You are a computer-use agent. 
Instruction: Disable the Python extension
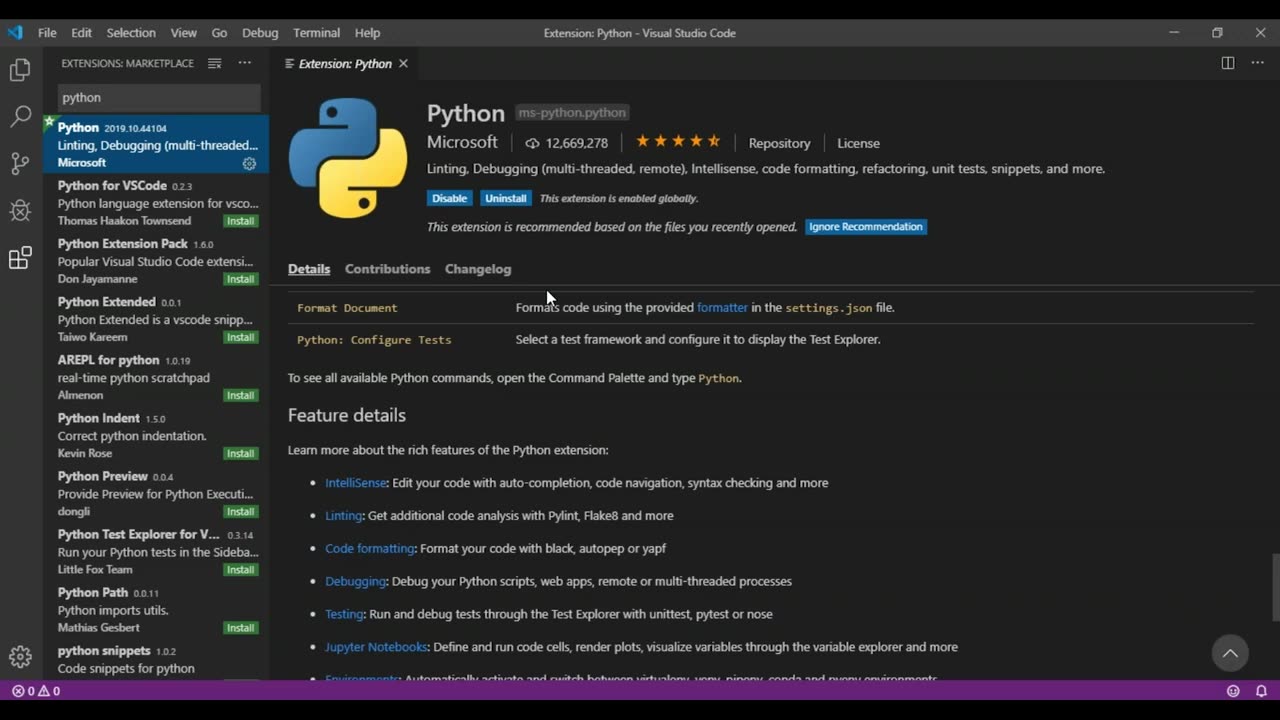(x=449, y=198)
